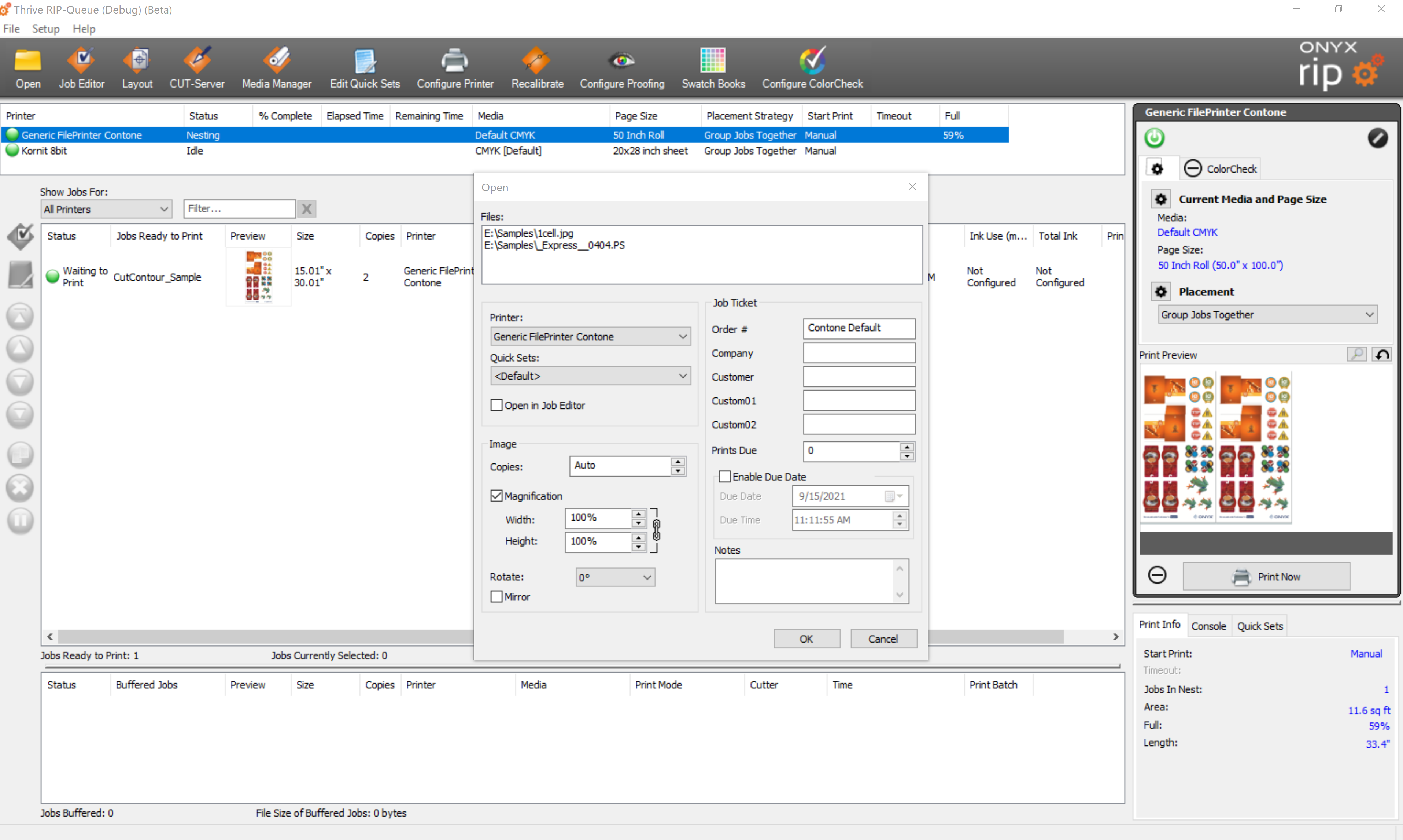Click the jobs list horizontal scrollbar
Image resolution: width=1403 pixels, height=840 pixels.
pyautogui.click(x=261, y=637)
